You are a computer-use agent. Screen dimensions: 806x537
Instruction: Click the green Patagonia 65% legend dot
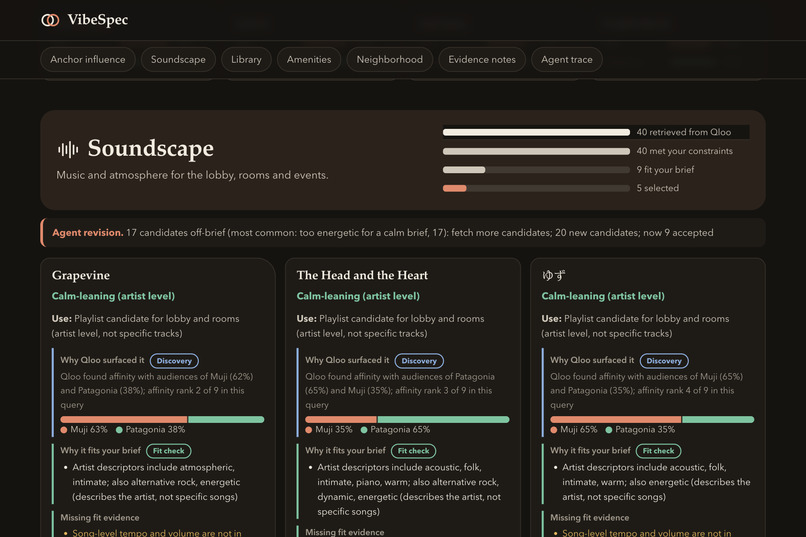point(364,430)
